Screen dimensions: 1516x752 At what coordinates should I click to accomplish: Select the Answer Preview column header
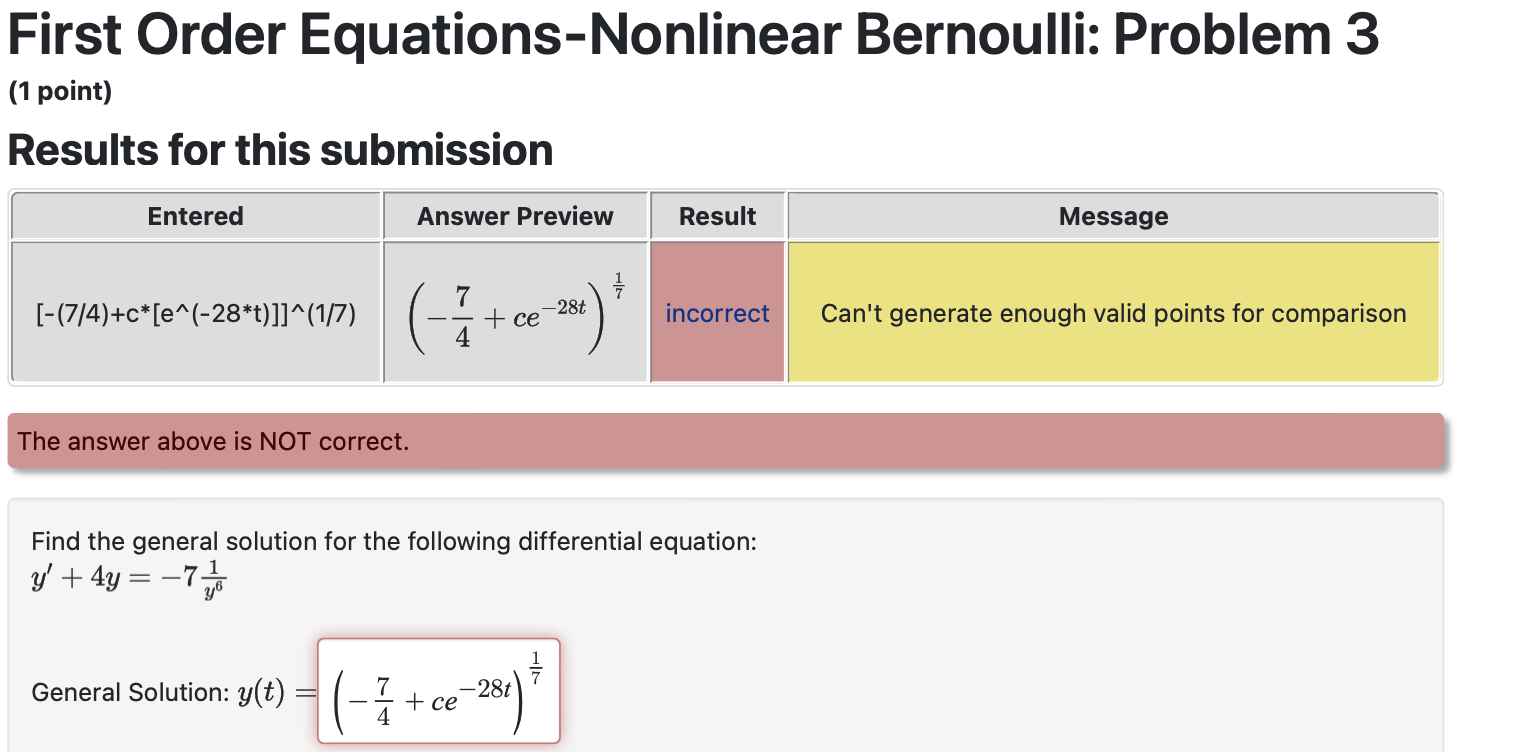tap(514, 215)
